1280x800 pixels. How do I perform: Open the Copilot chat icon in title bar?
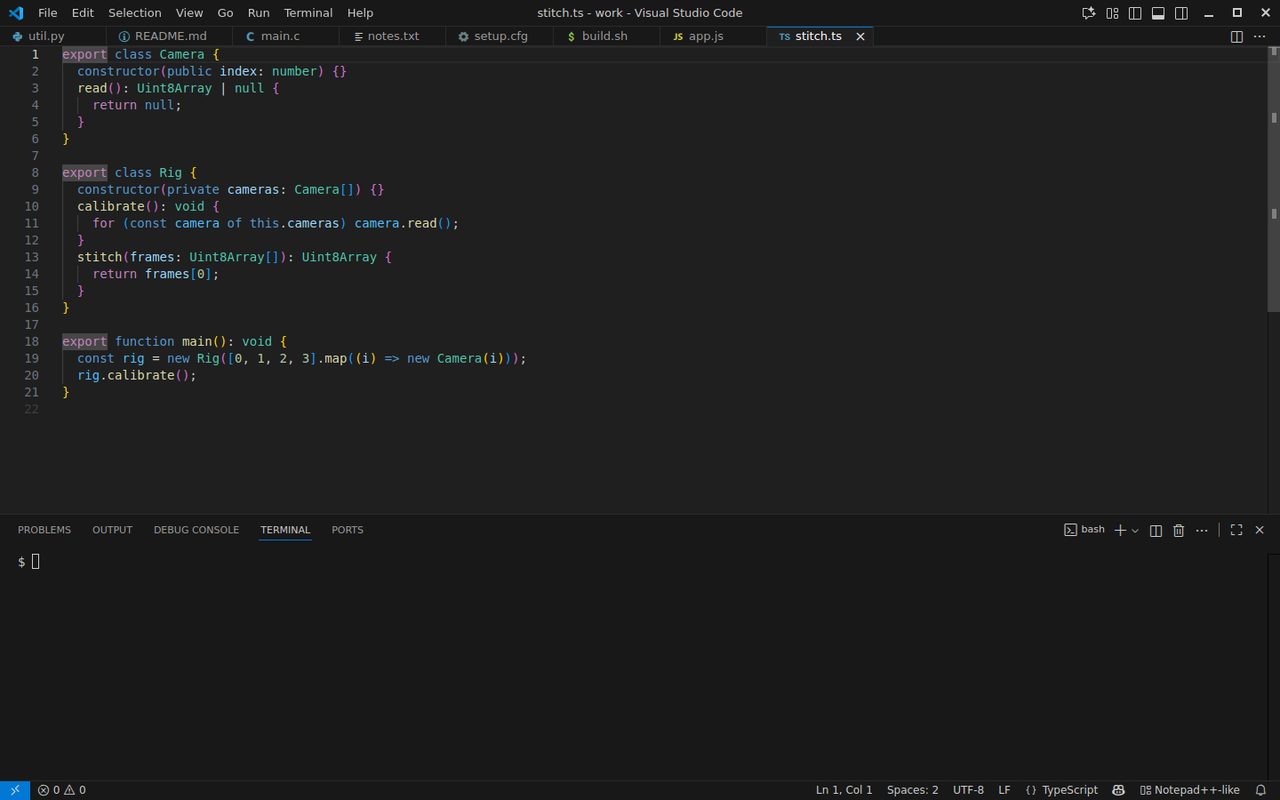pos(1089,13)
